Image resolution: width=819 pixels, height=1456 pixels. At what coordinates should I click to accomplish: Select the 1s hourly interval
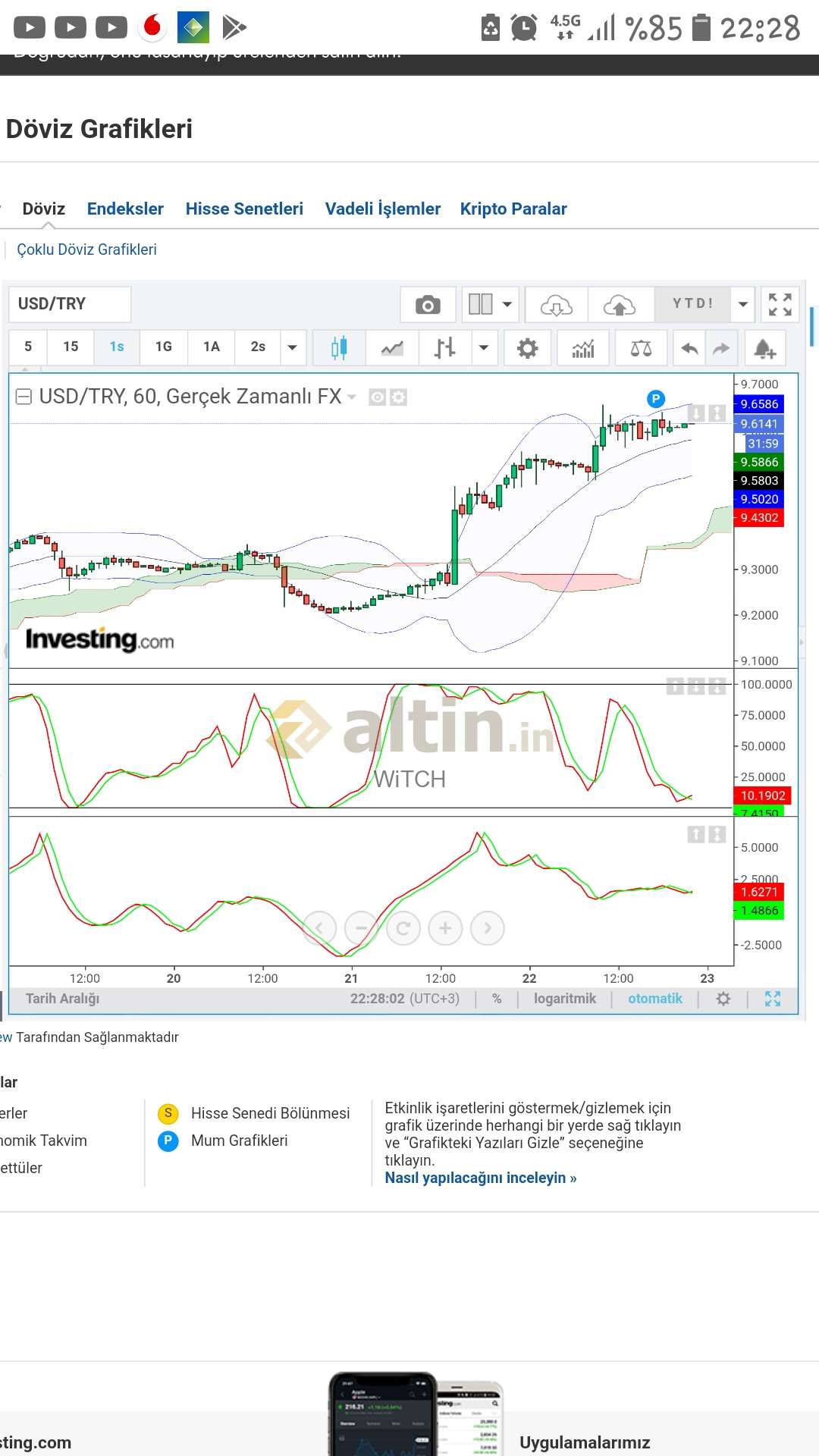(x=117, y=347)
